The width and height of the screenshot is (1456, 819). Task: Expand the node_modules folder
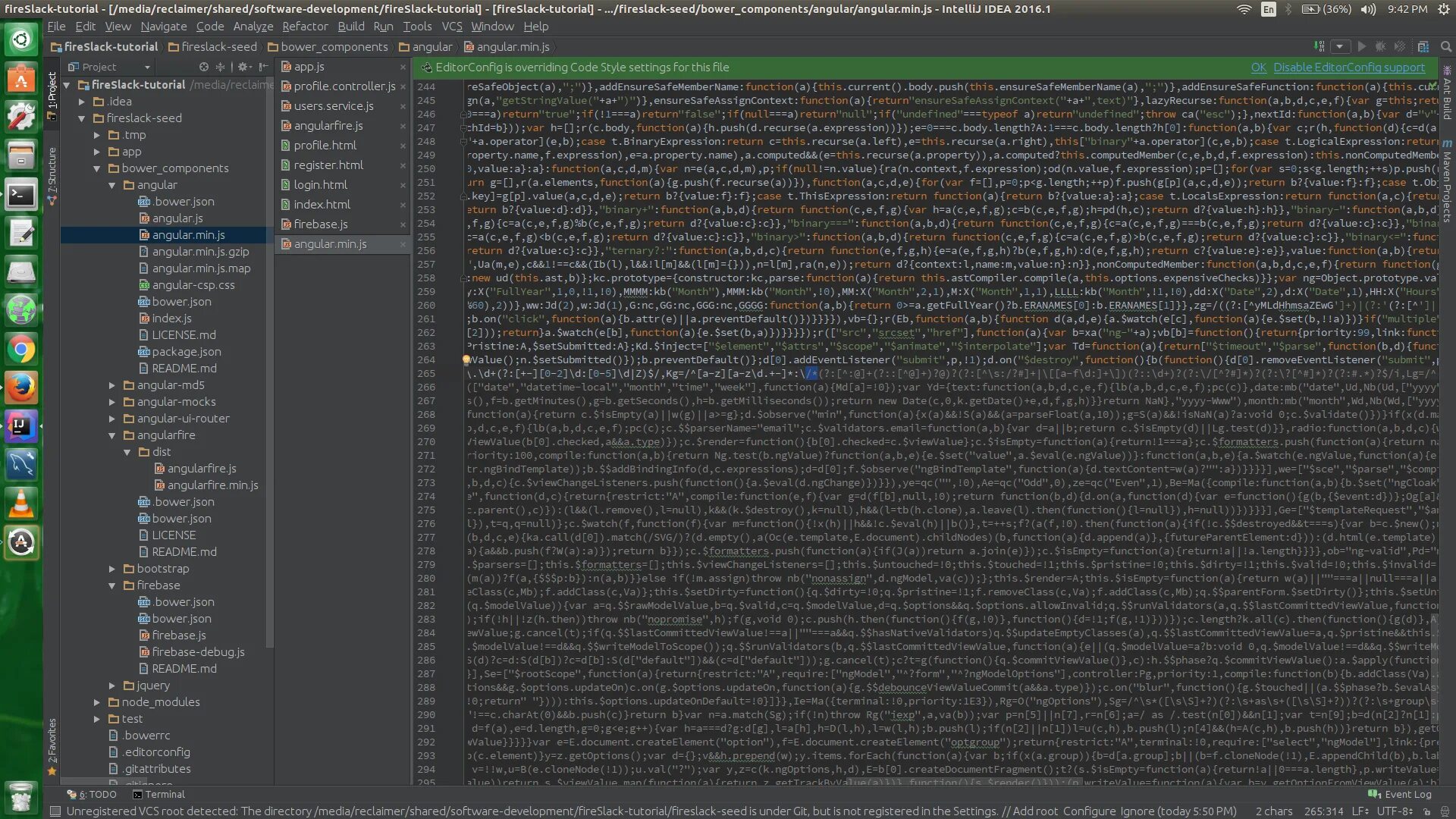pyautogui.click(x=97, y=702)
